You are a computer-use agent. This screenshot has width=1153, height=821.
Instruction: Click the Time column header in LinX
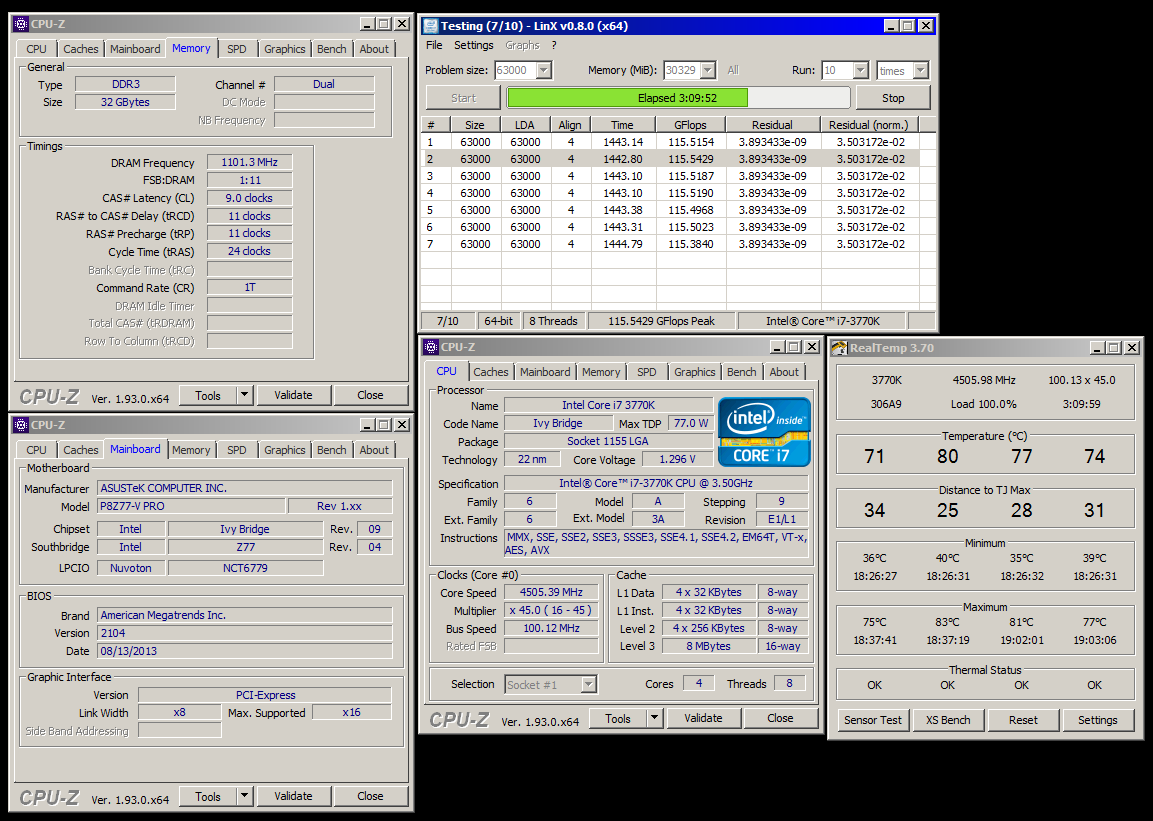pyautogui.click(x=622, y=125)
